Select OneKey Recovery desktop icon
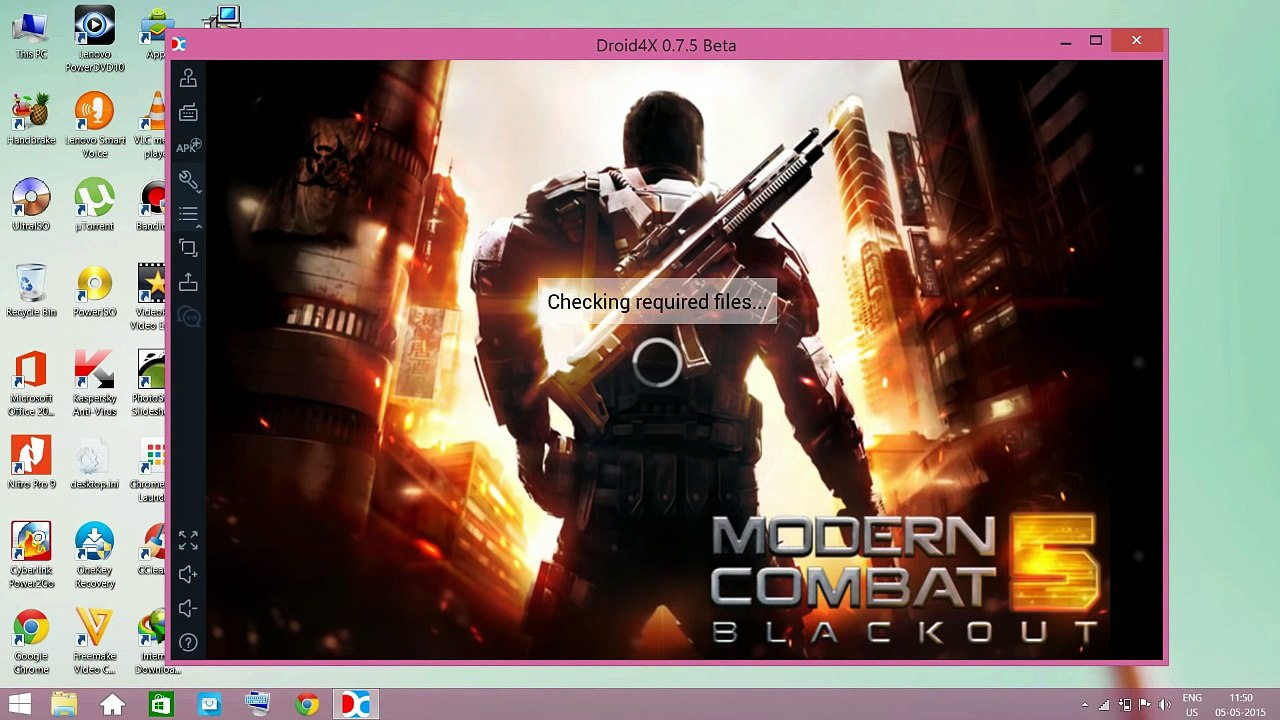Viewport: 1280px width, 720px height. pyautogui.click(x=95, y=555)
